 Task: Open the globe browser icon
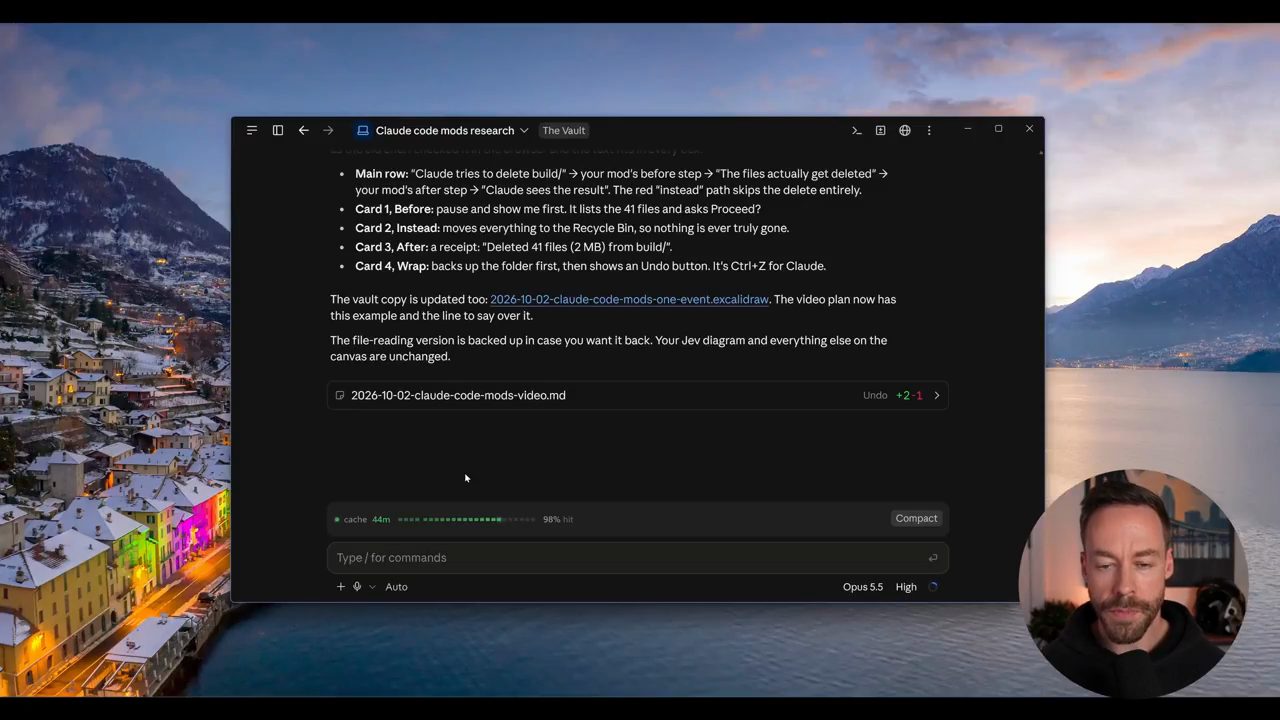(x=904, y=130)
